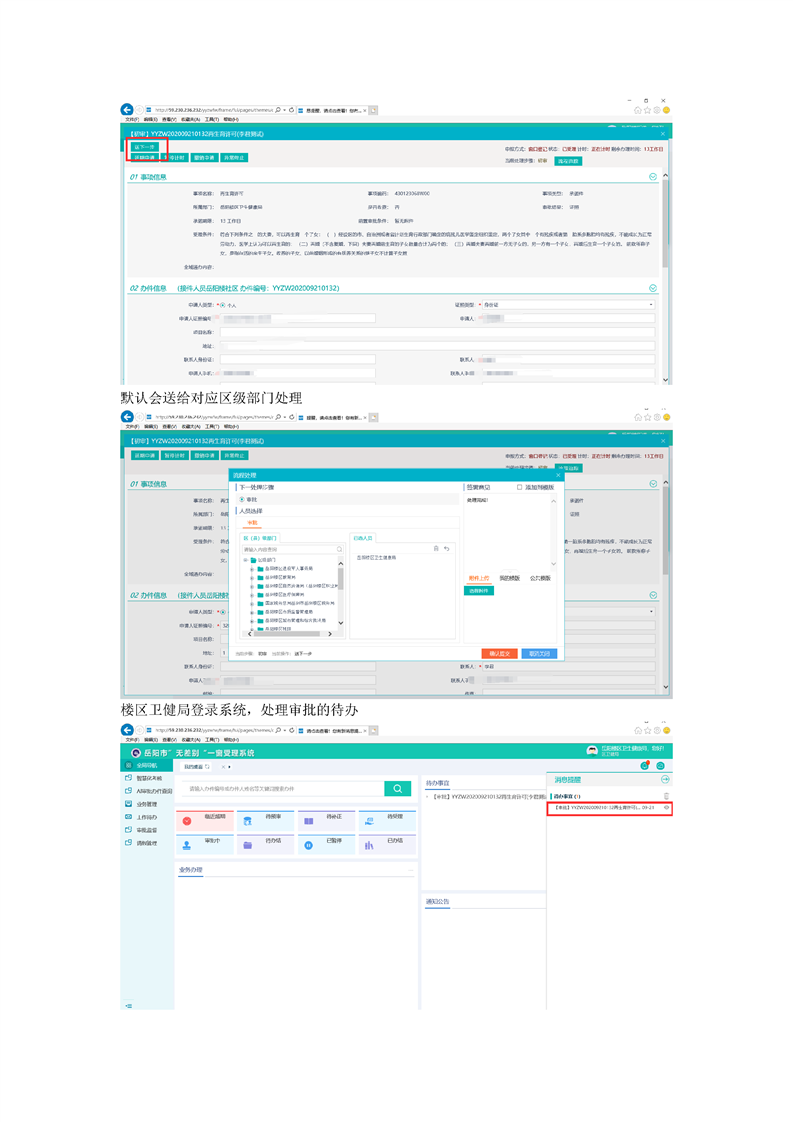
Task: Click the blue 取消关闭 button
Action: 539,653
